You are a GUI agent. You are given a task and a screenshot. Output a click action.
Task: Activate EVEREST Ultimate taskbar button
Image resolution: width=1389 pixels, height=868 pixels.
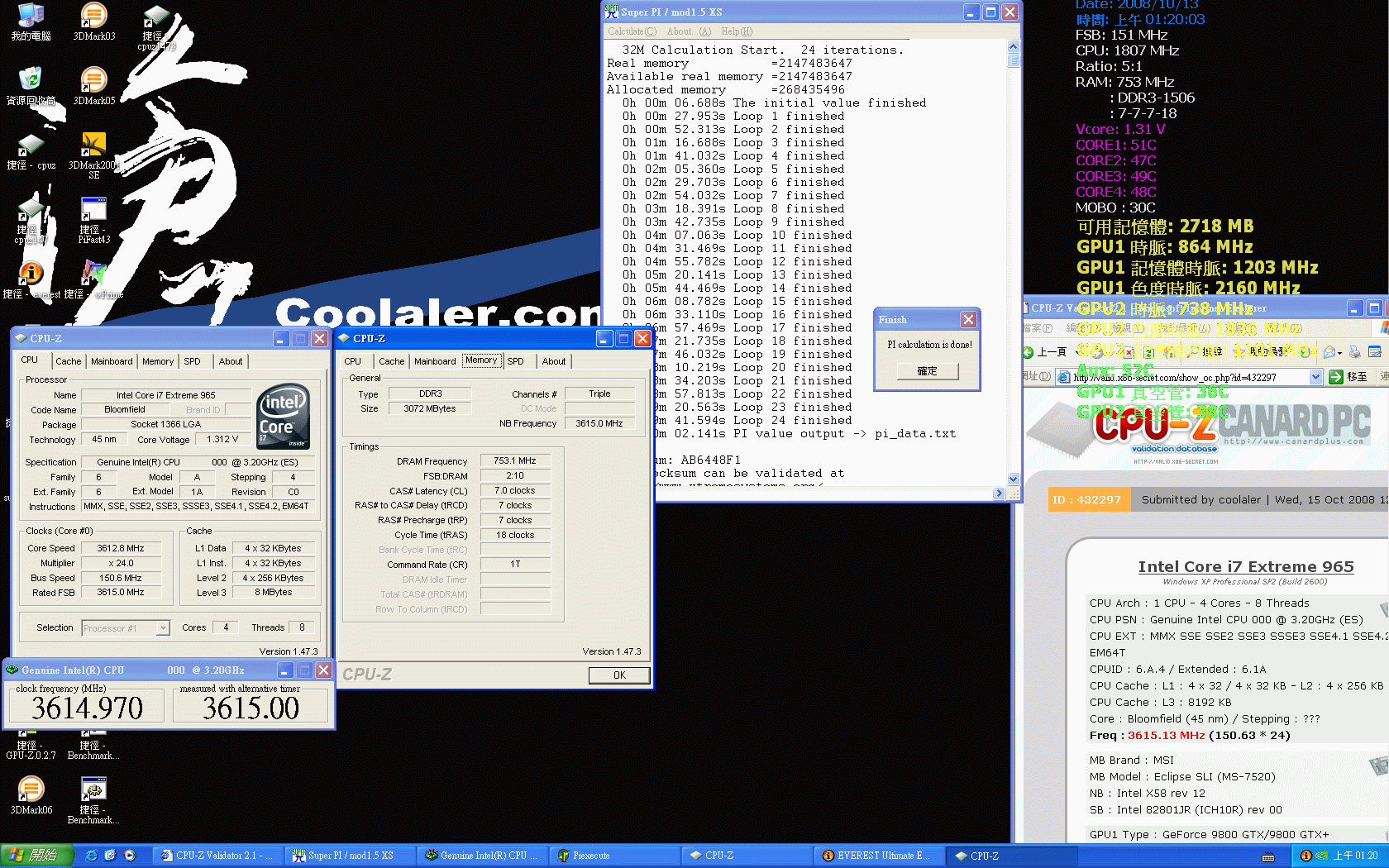[878, 856]
